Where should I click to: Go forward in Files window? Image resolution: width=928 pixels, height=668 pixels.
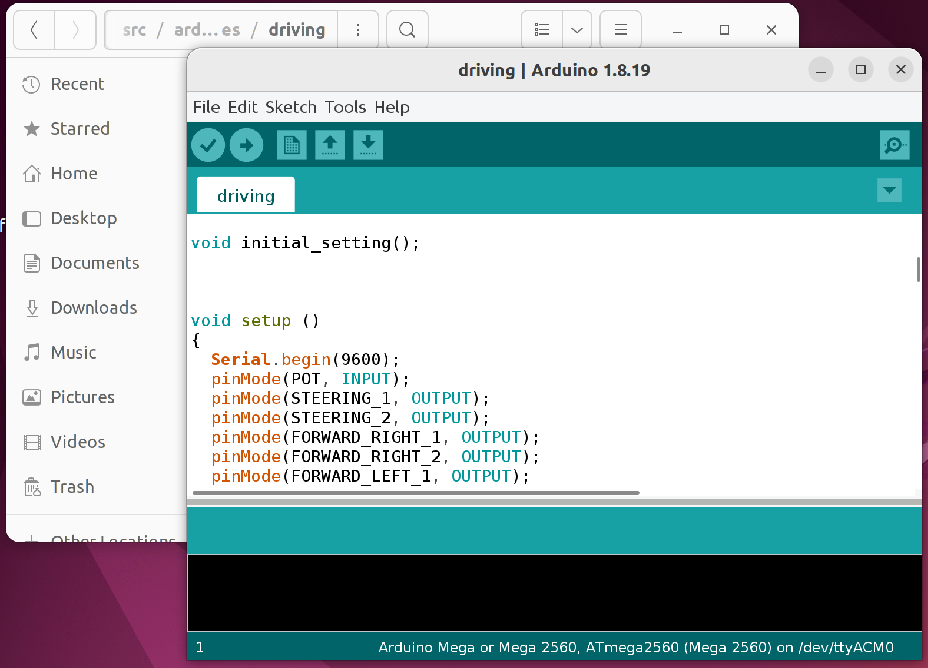point(75,30)
